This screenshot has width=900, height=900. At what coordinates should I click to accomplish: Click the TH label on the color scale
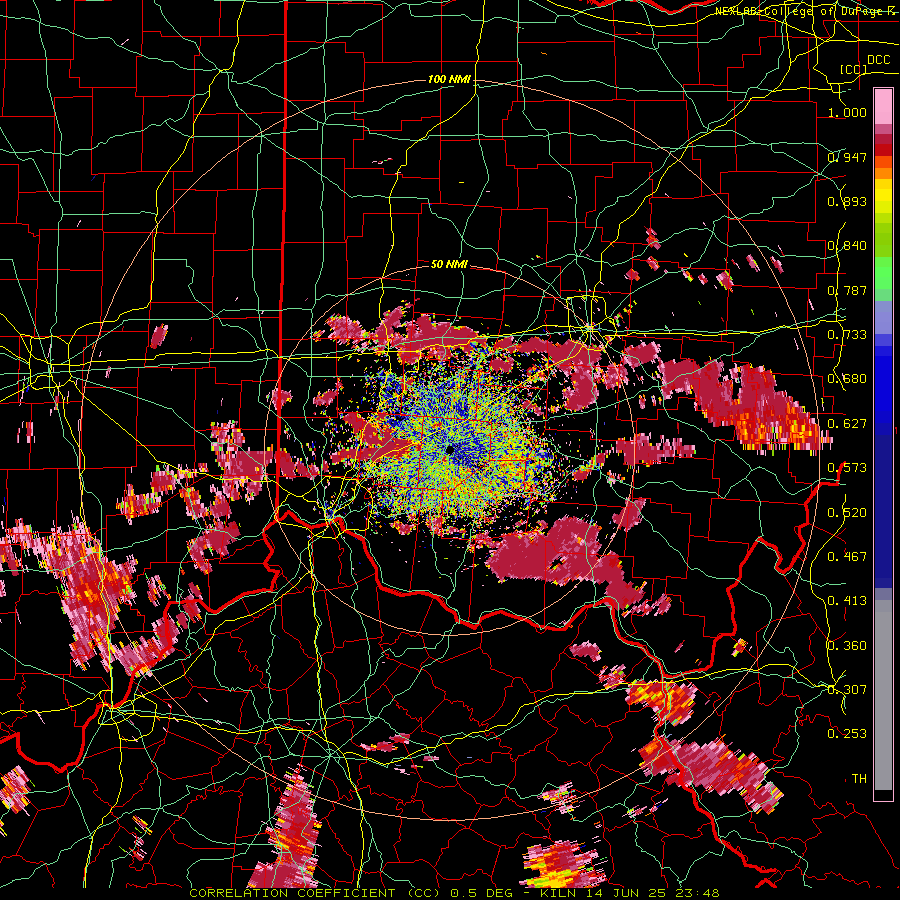[859, 778]
